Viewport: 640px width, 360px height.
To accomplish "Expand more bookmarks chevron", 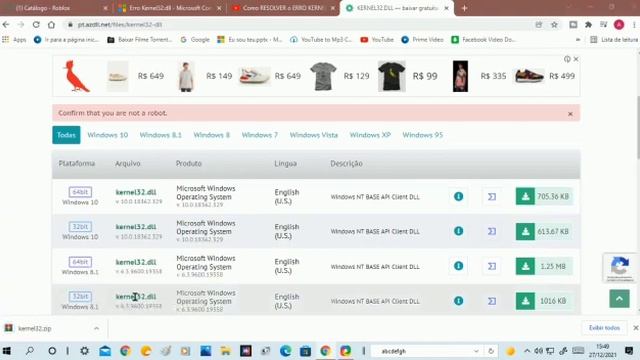I will pyautogui.click(x=578, y=40).
